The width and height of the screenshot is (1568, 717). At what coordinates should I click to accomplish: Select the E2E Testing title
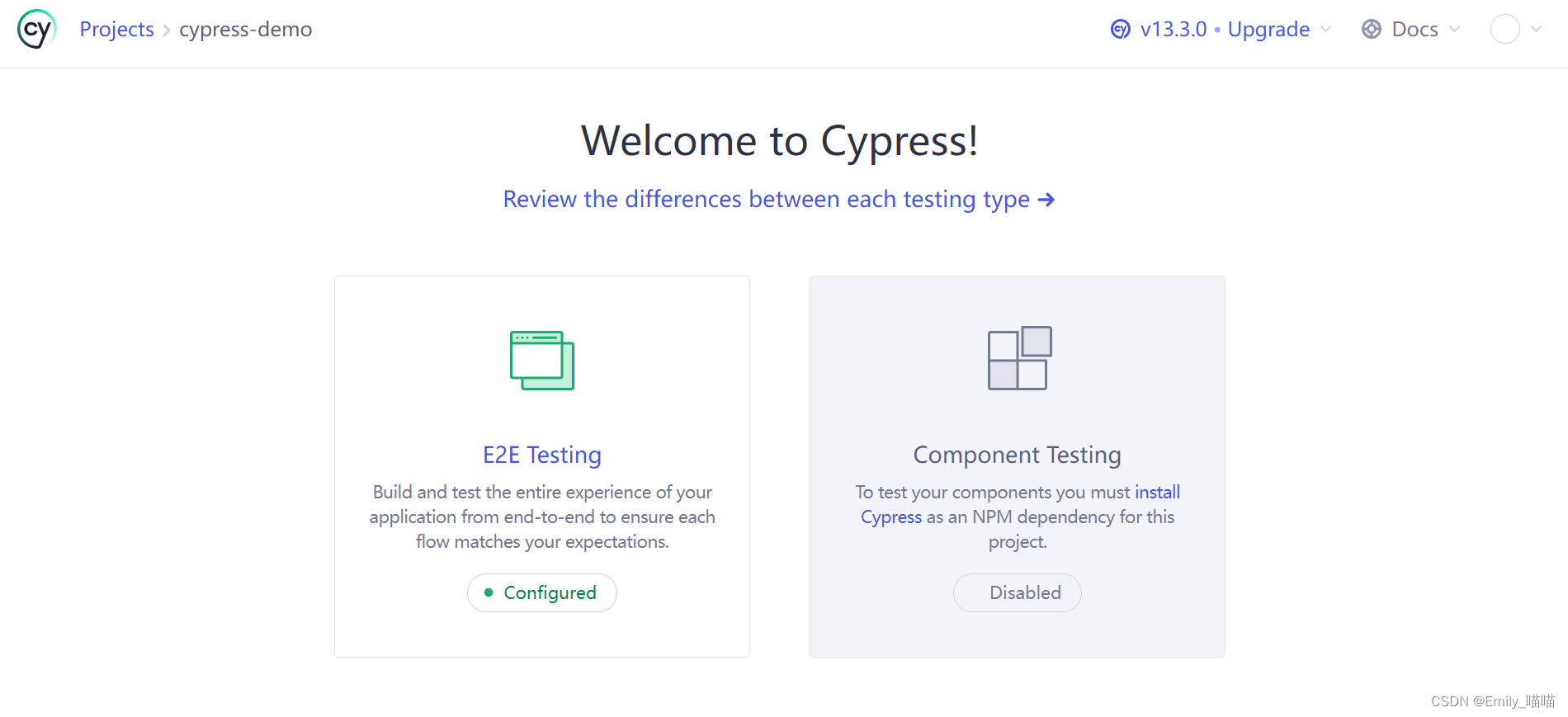(542, 455)
